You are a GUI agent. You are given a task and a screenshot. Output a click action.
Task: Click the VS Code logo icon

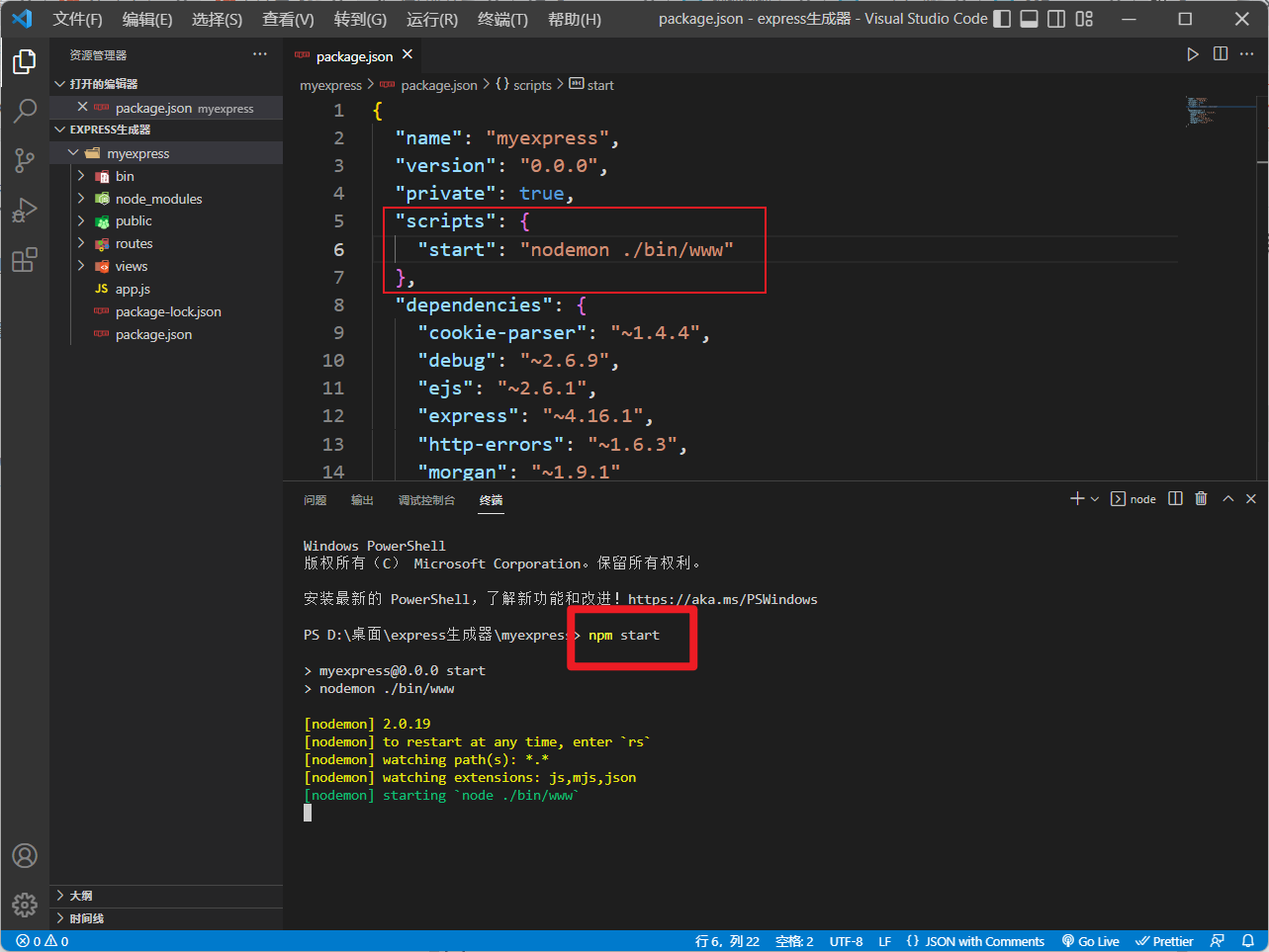tap(22, 19)
